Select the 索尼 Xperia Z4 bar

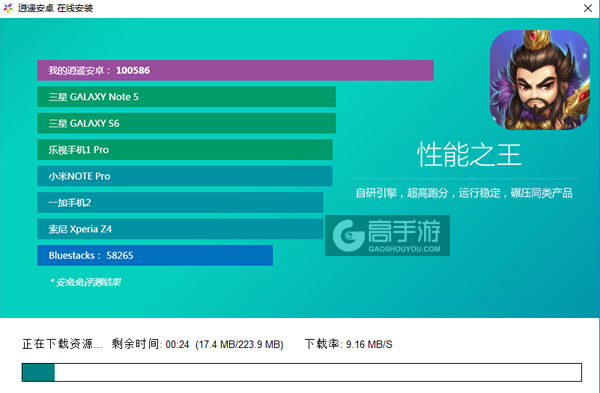click(x=180, y=229)
